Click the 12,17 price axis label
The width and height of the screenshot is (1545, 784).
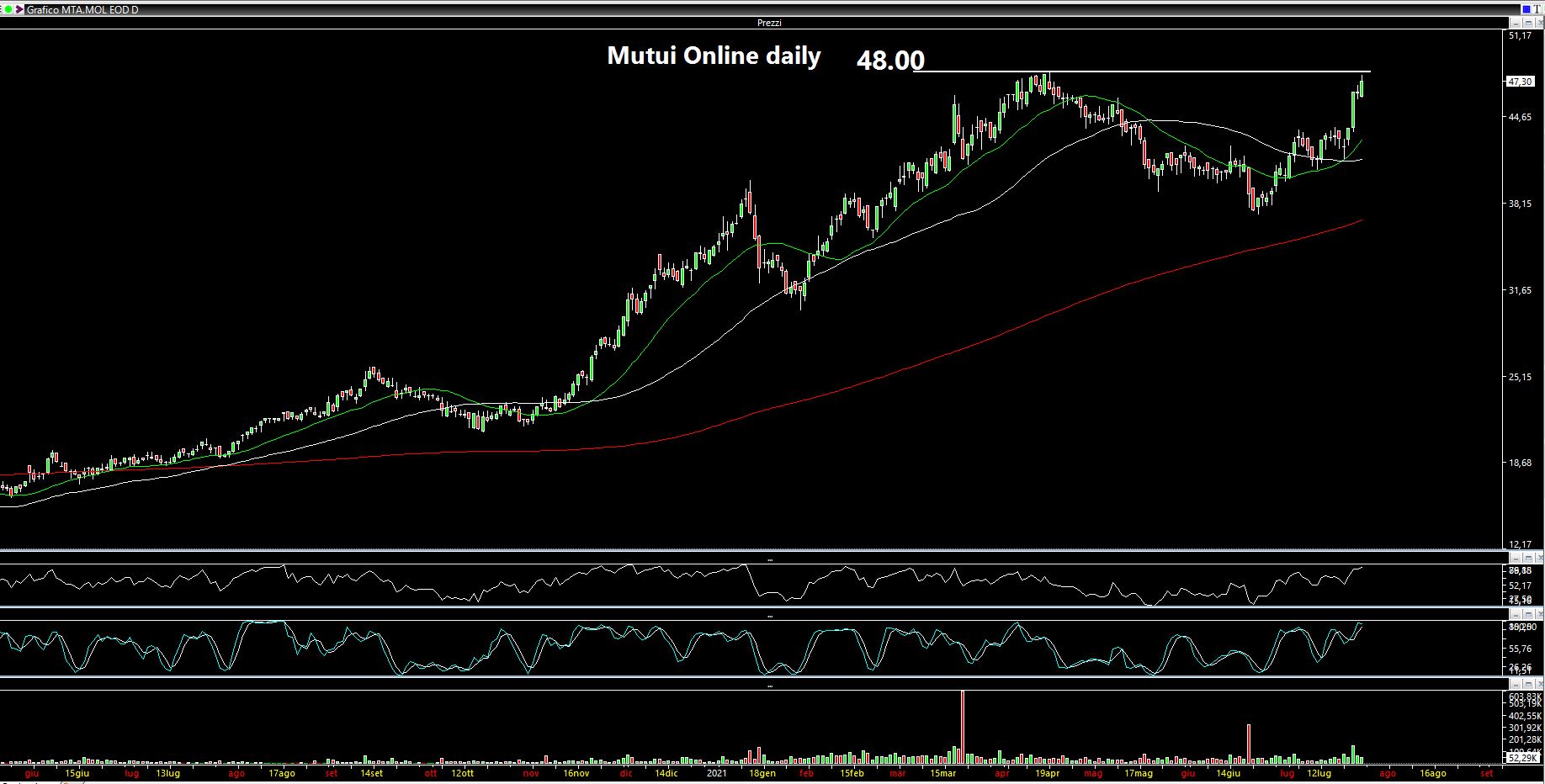tap(1520, 544)
